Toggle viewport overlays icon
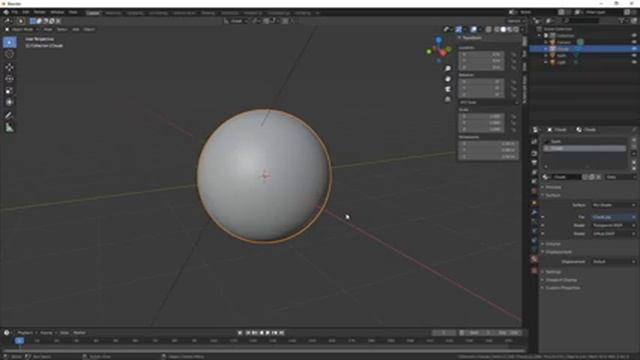640x360 pixels. pos(473,29)
